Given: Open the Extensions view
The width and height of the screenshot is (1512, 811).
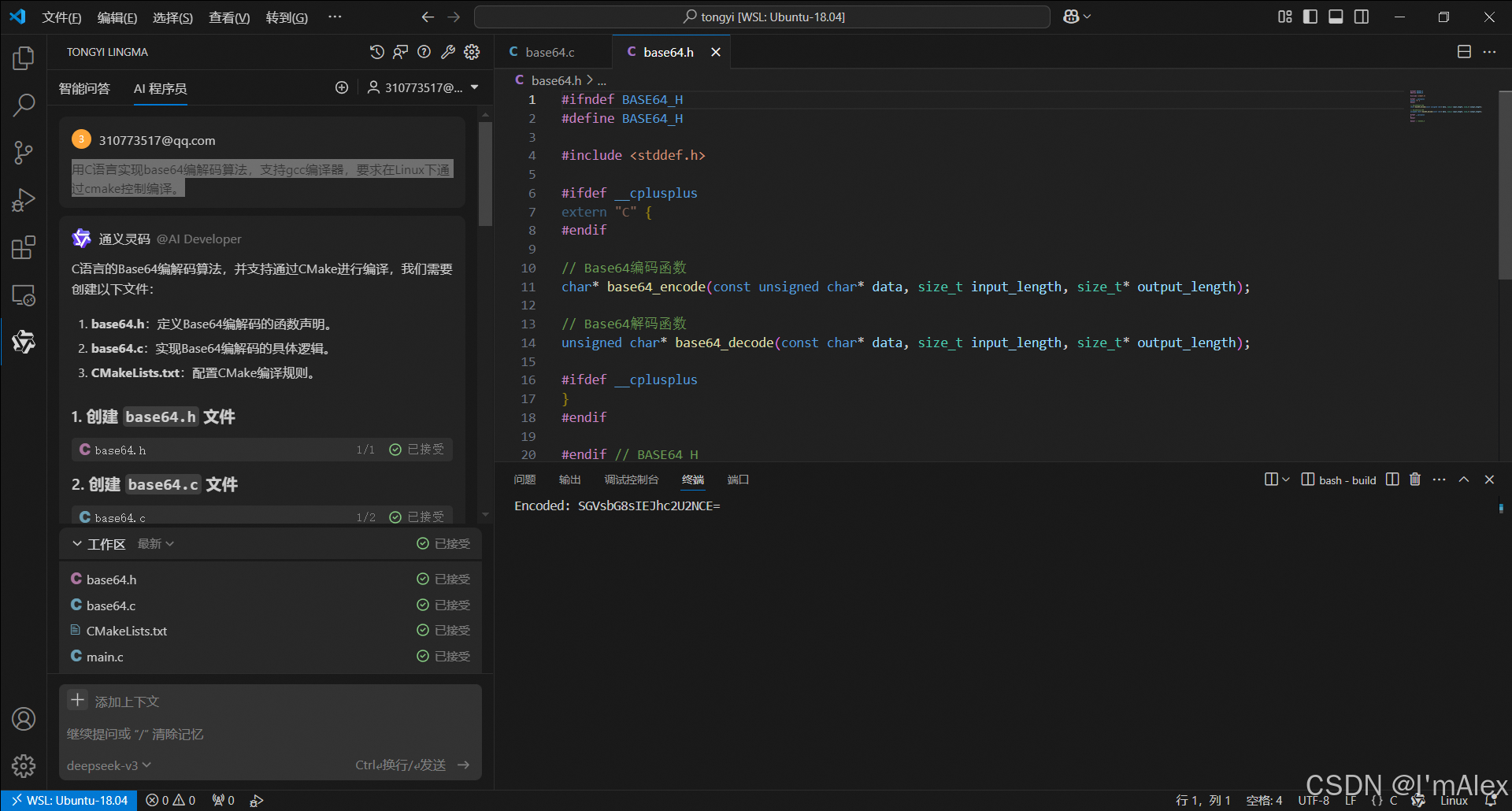Looking at the screenshot, I should coord(24,248).
